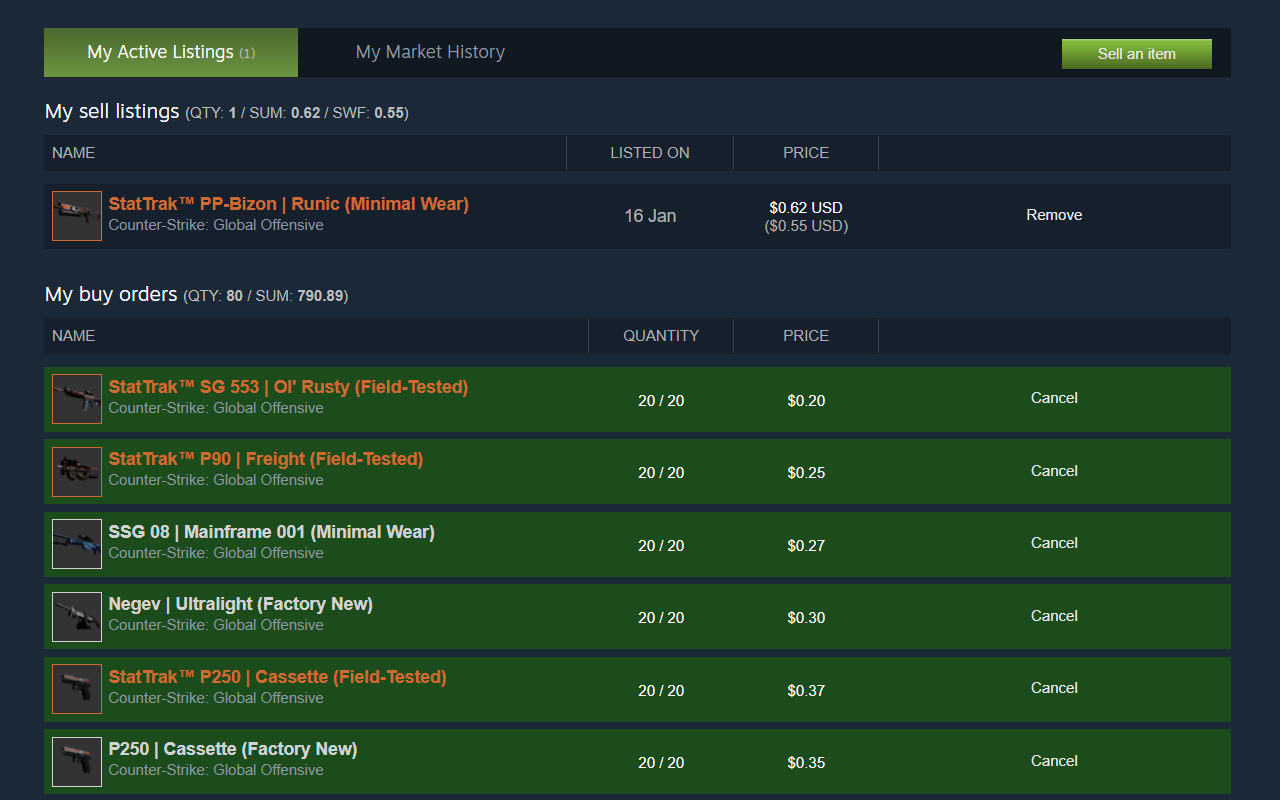Click the Negev Ultralight item thumbnail
The image size is (1280, 800).
pos(76,616)
